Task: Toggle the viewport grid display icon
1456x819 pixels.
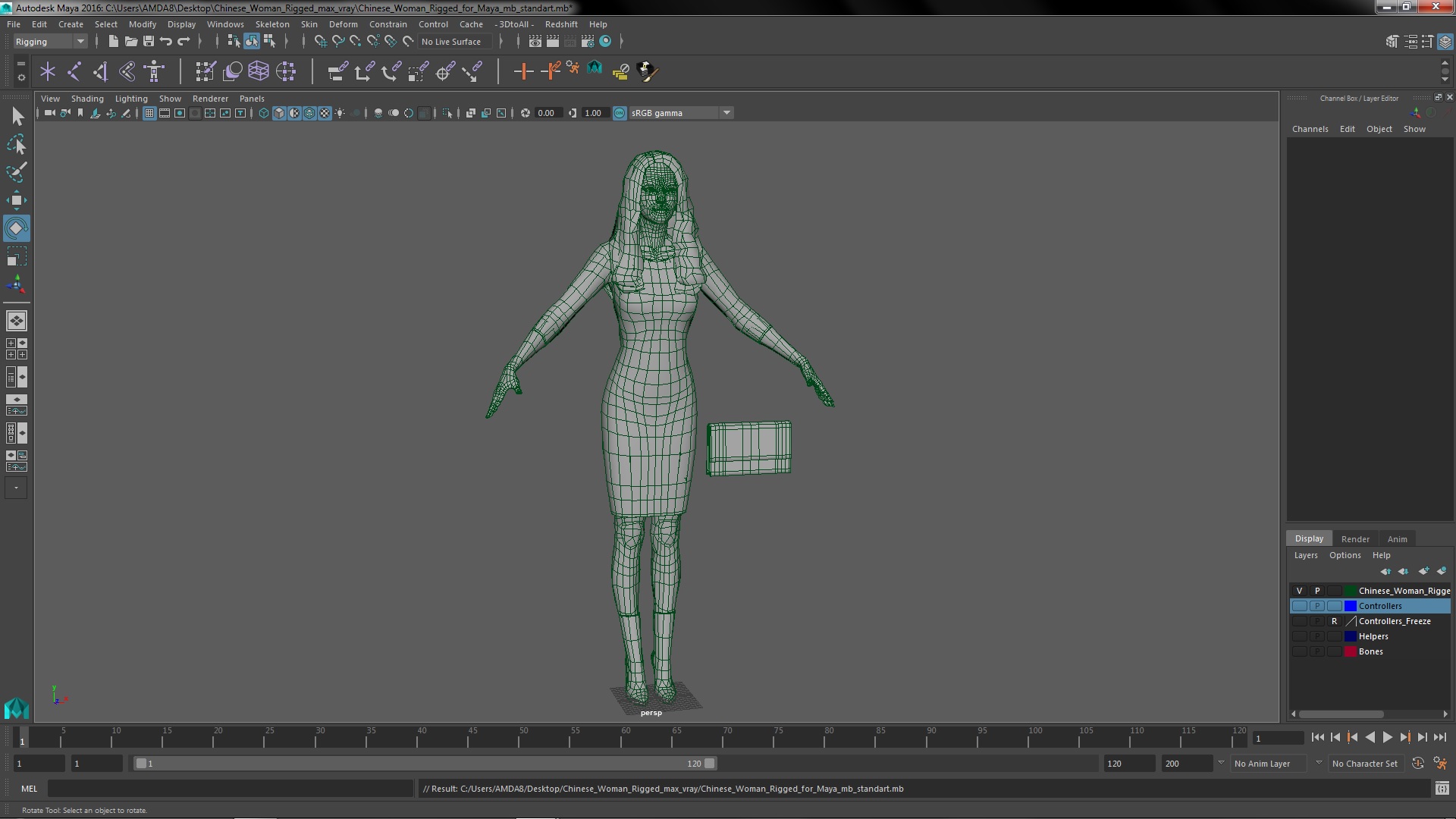Action: click(149, 113)
